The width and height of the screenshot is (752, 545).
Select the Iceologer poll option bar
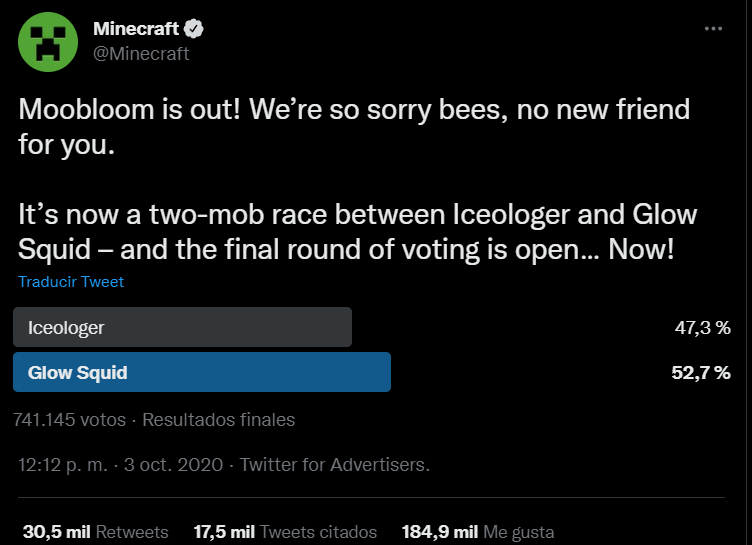click(182, 327)
